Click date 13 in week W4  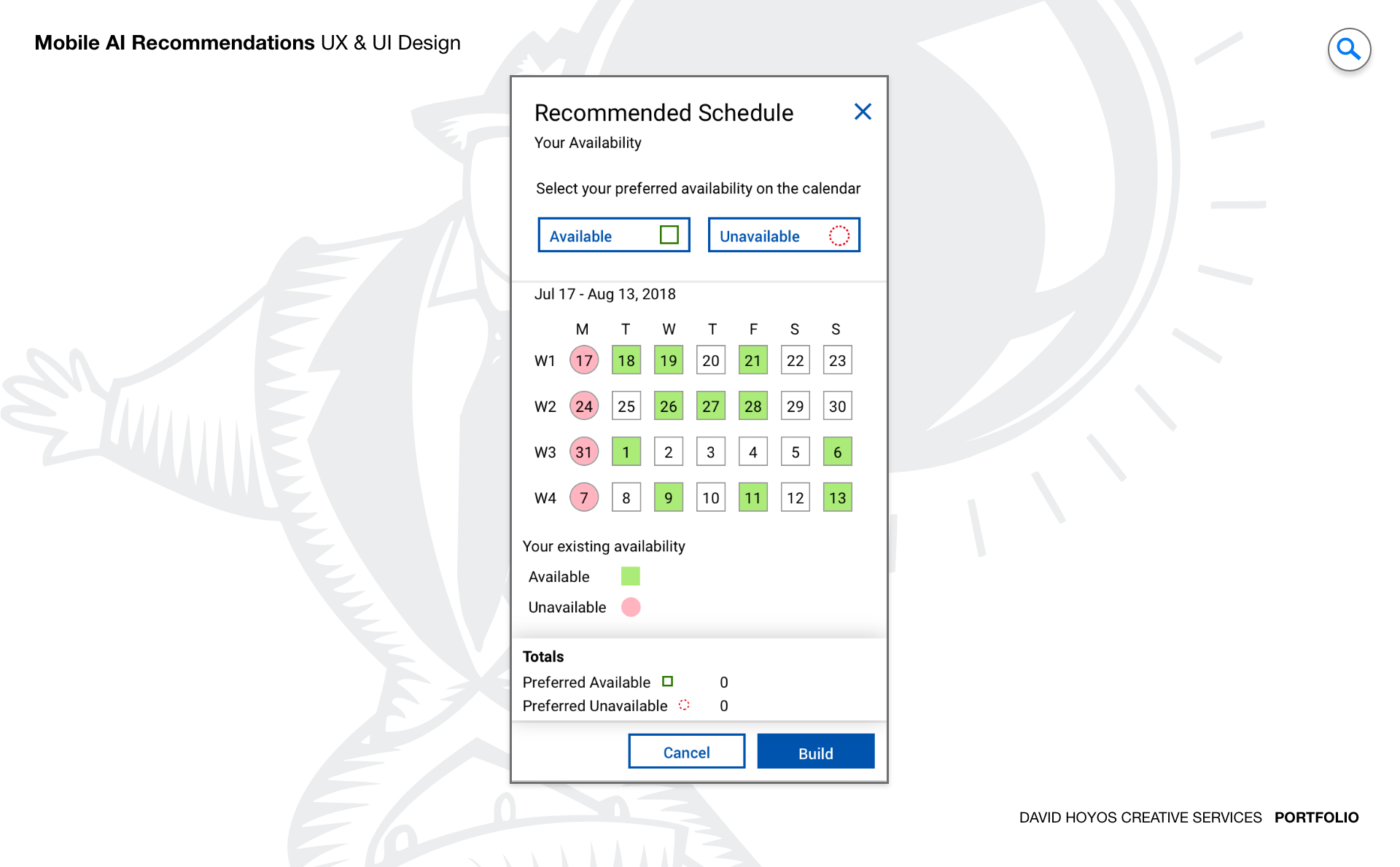(838, 498)
